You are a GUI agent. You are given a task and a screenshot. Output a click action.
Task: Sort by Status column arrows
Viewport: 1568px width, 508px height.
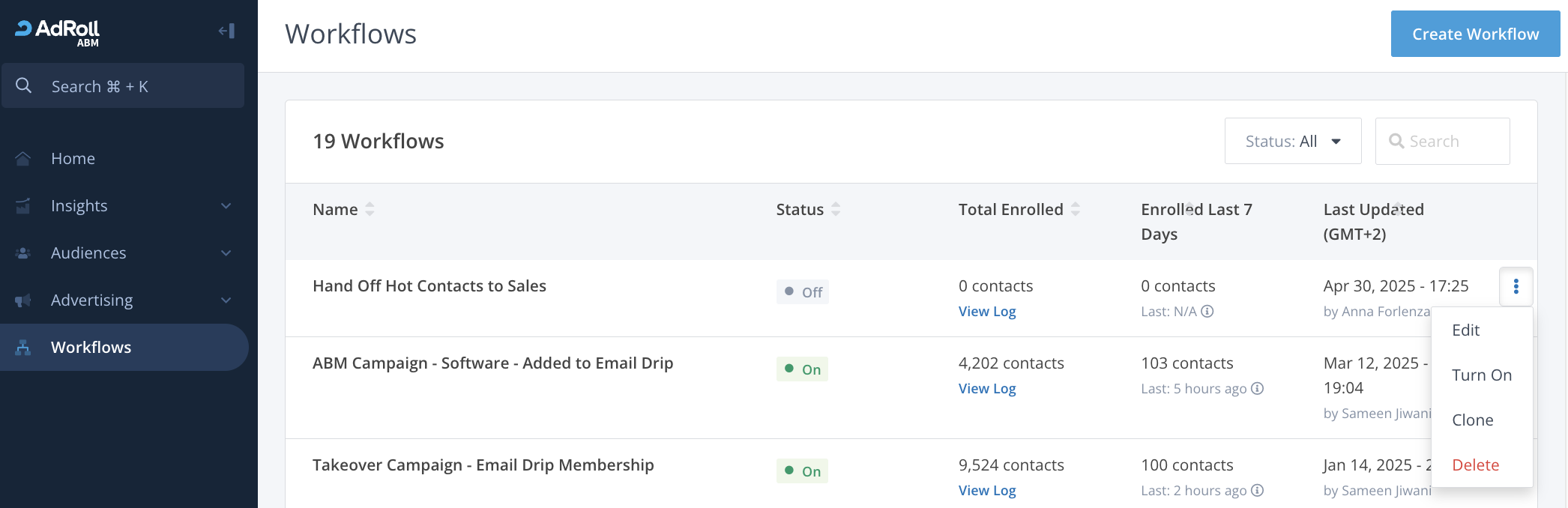pos(836,210)
